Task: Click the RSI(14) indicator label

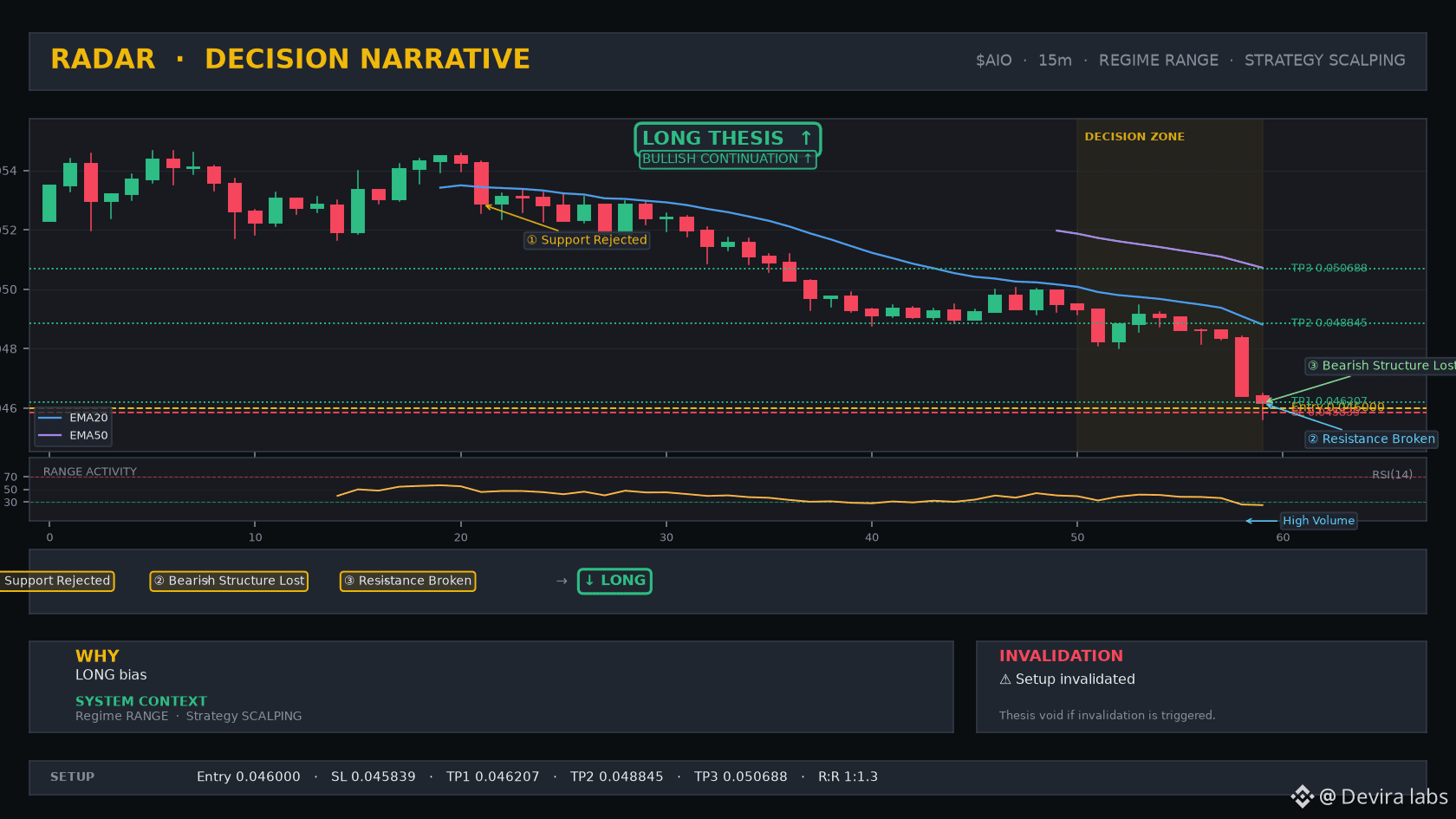Action: pos(1392,474)
